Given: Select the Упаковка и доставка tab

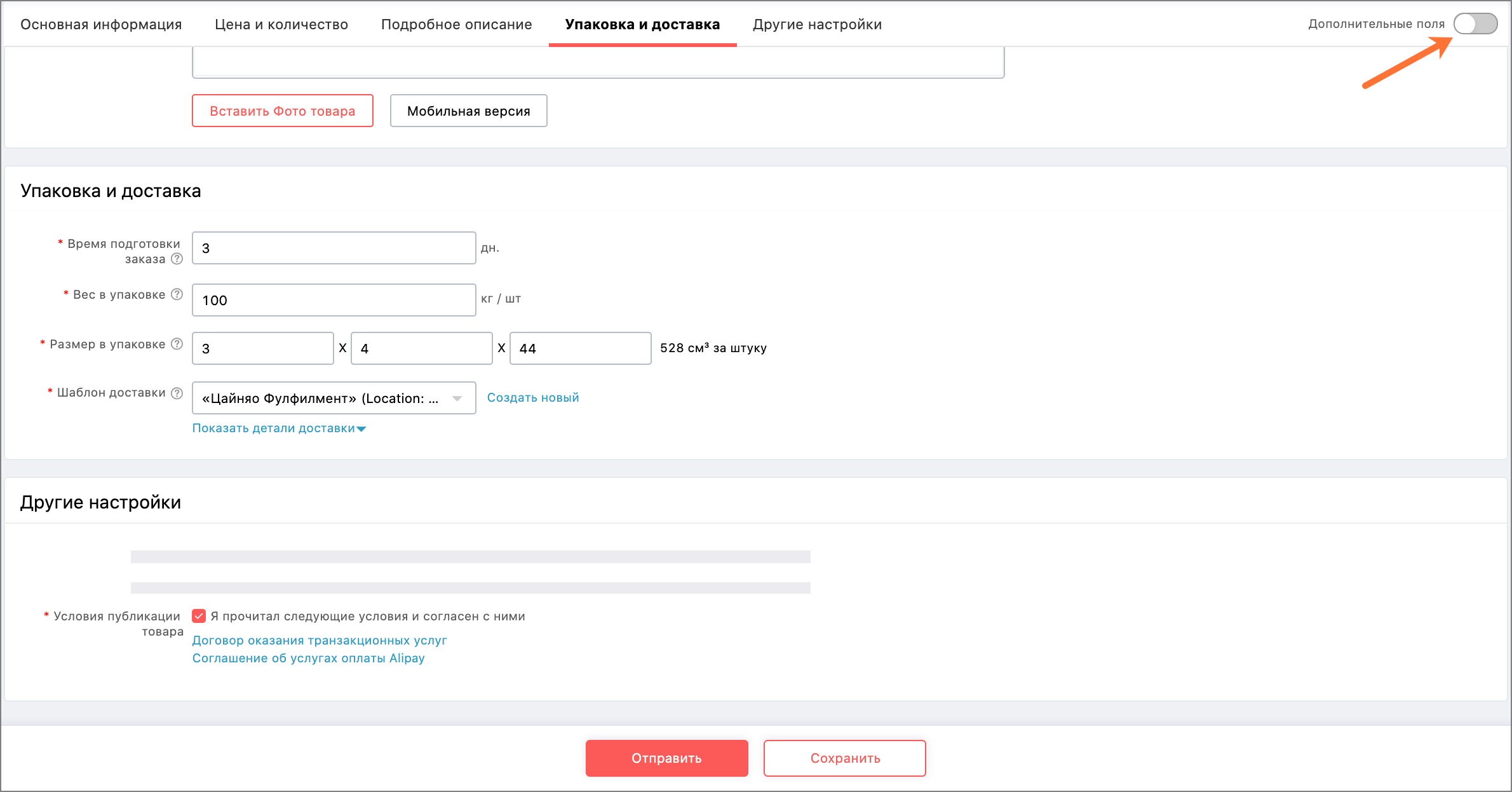Looking at the screenshot, I should [x=642, y=24].
